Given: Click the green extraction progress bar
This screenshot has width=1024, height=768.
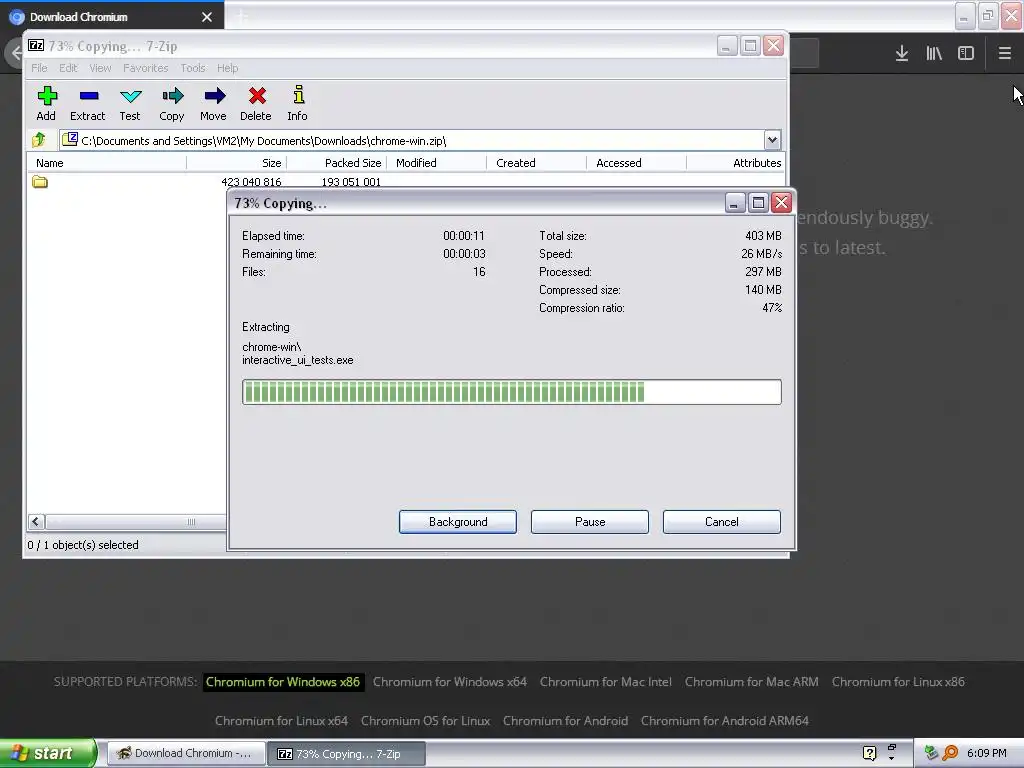Looking at the screenshot, I should click(511, 392).
